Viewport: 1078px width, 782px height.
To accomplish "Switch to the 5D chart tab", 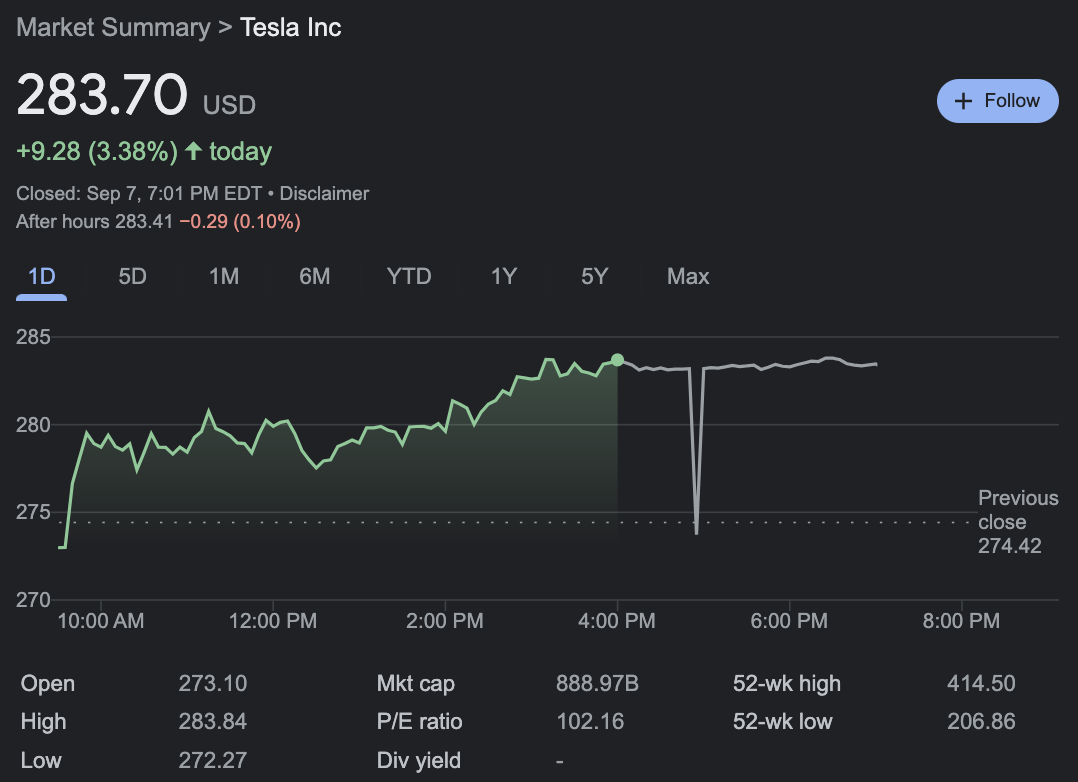I will tap(132, 276).
